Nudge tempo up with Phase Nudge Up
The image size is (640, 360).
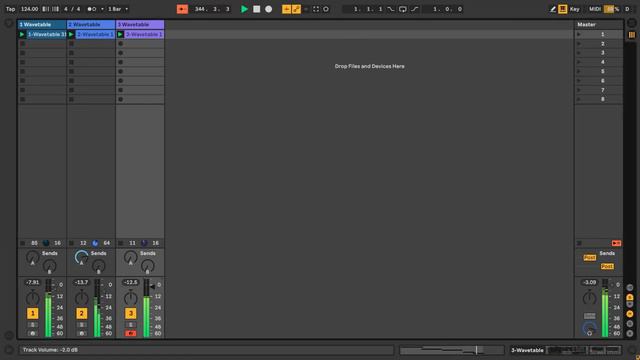pyautogui.click(x=55, y=9)
